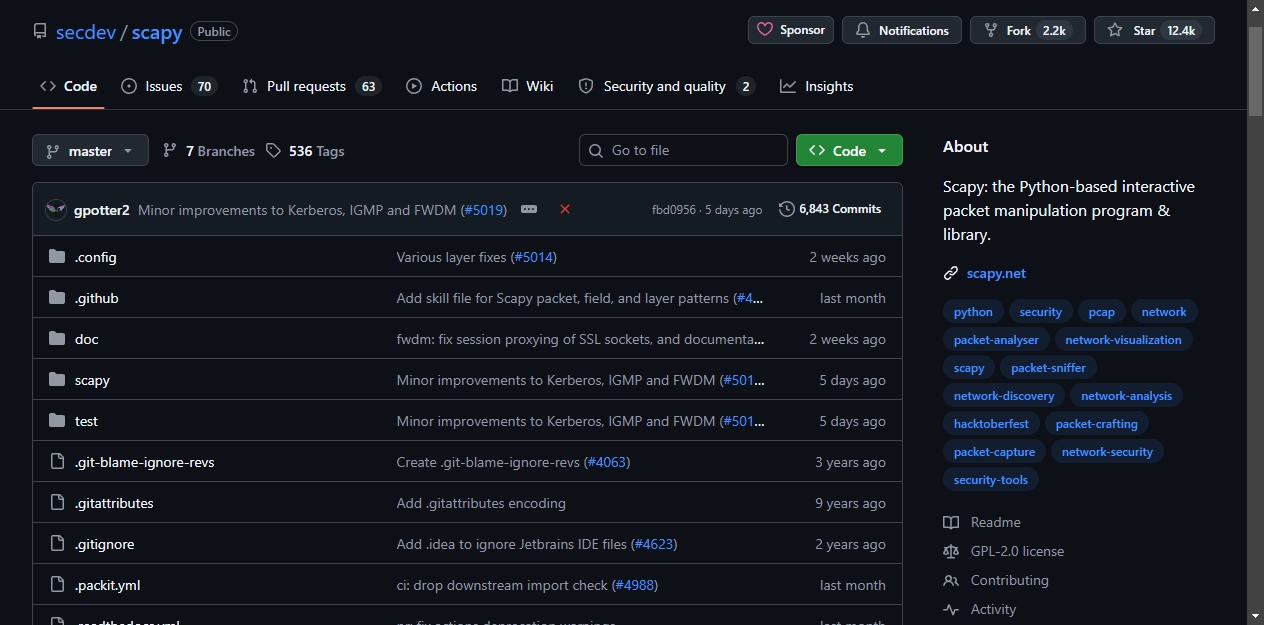Click the Sponsor heart button
The image size is (1264, 625).
pos(791,30)
